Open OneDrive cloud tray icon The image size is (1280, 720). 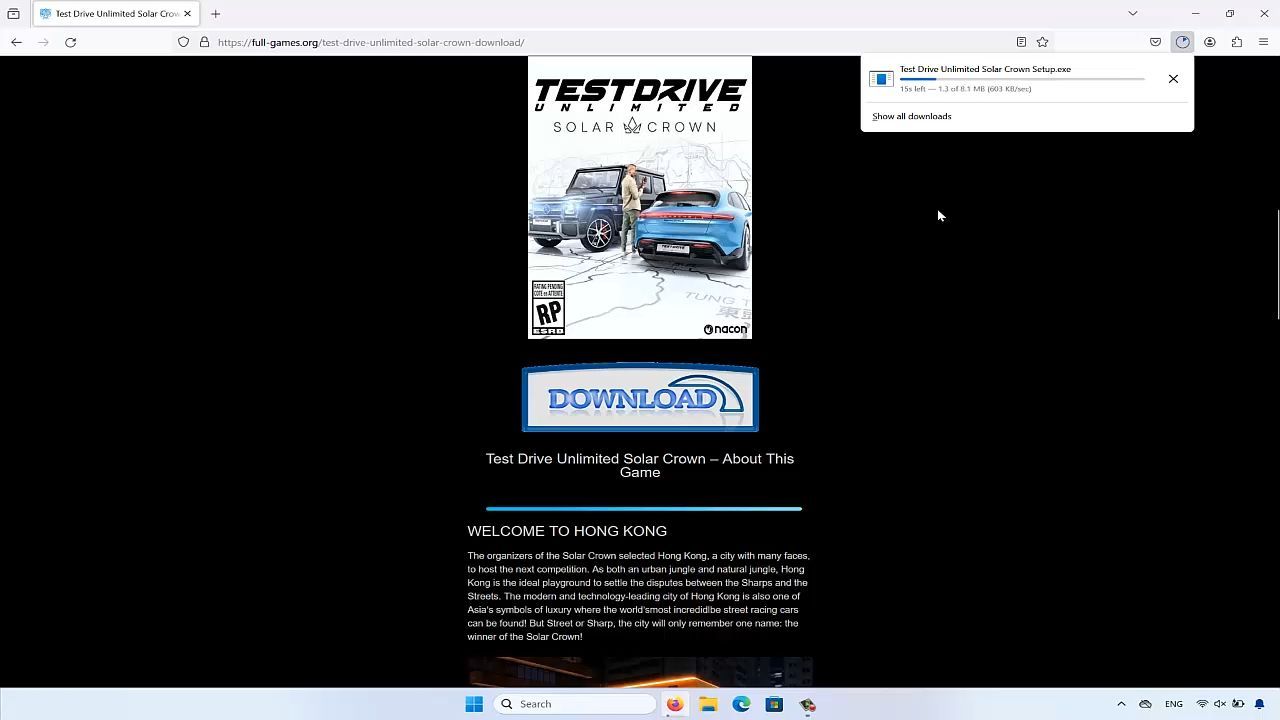pyautogui.click(x=1145, y=704)
